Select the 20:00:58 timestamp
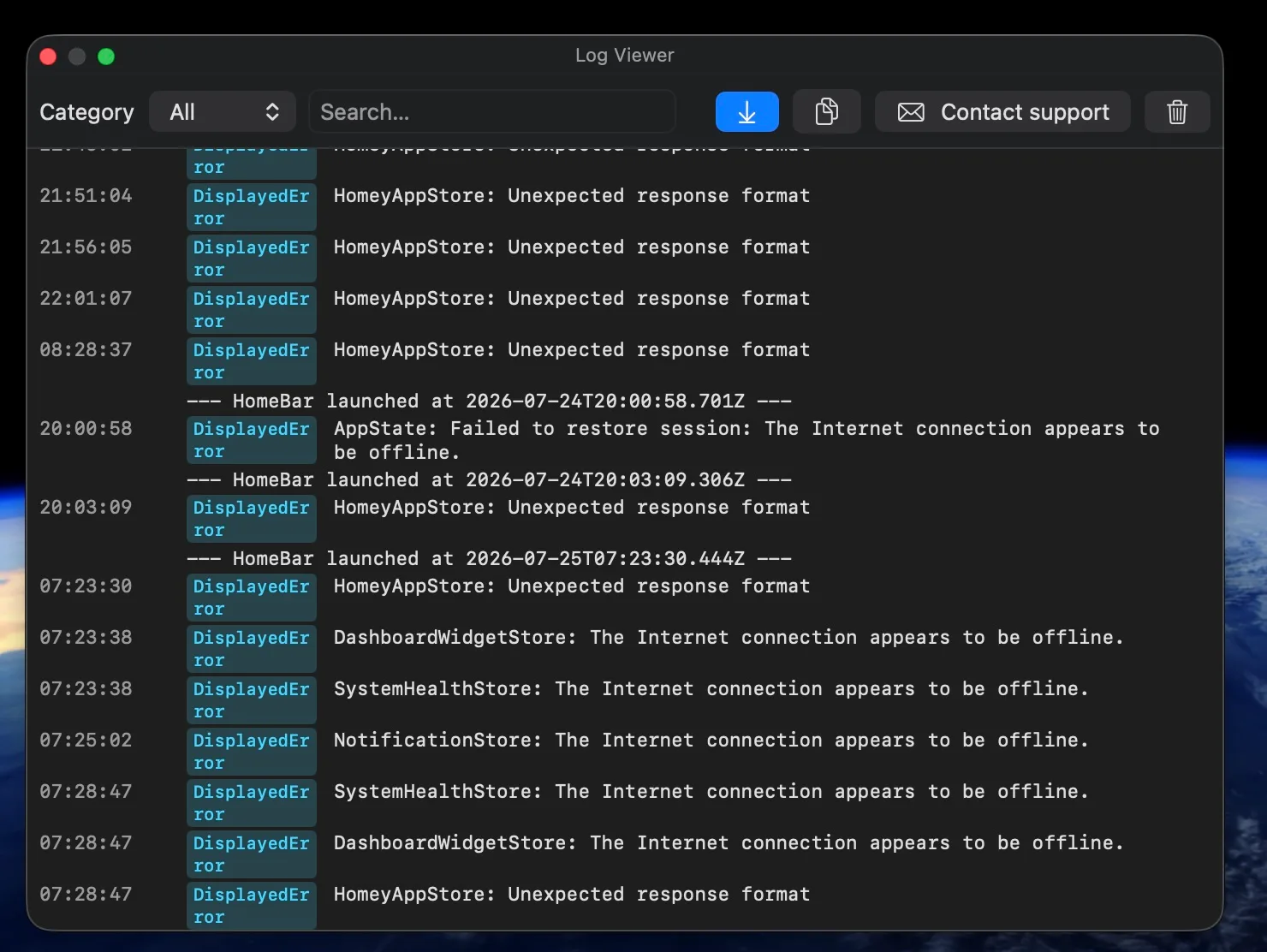The height and width of the screenshot is (952, 1267). [x=86, y=429]
